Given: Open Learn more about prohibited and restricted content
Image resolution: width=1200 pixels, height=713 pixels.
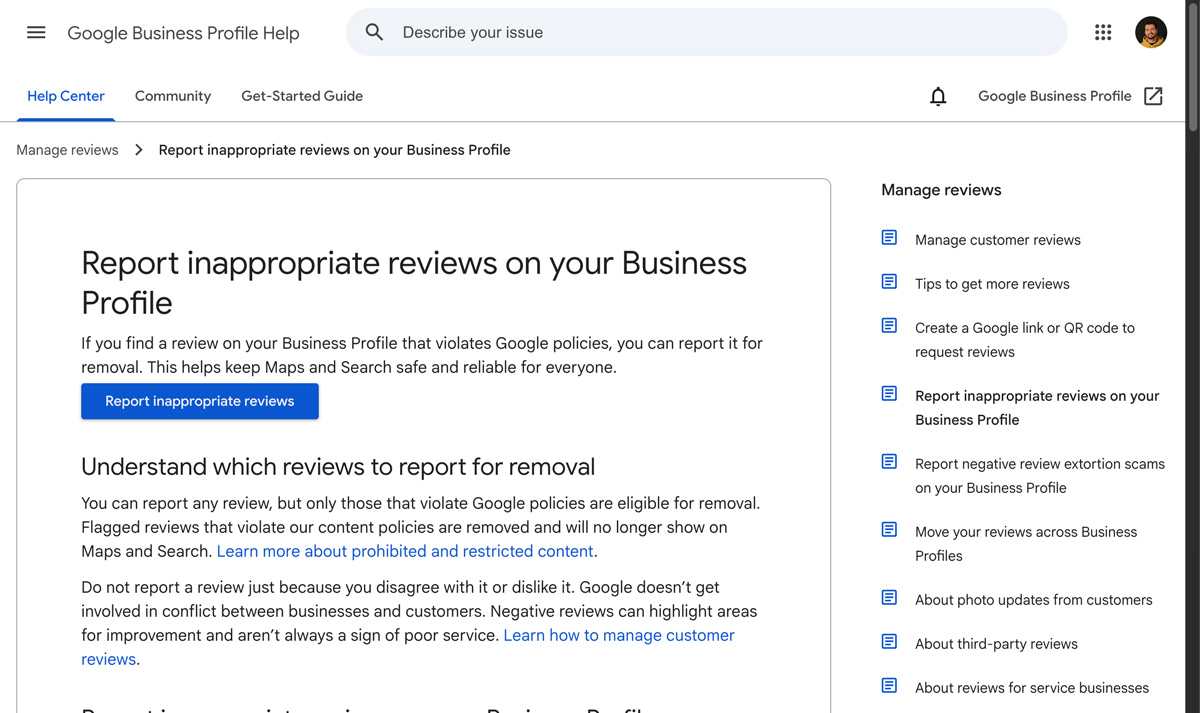Looking at the screenshot, I should tap(405, 551).
